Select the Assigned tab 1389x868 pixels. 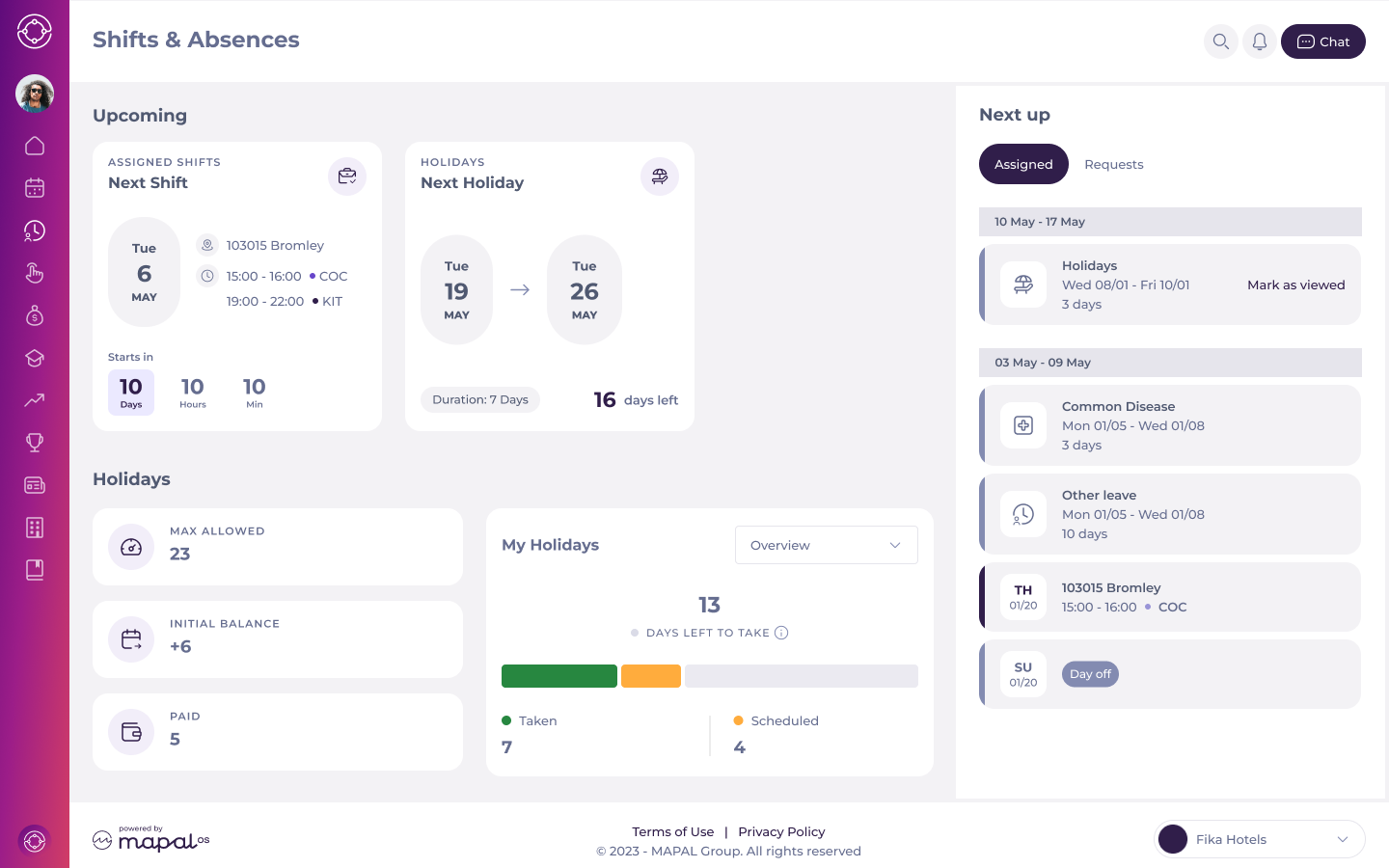point(1023,164)
